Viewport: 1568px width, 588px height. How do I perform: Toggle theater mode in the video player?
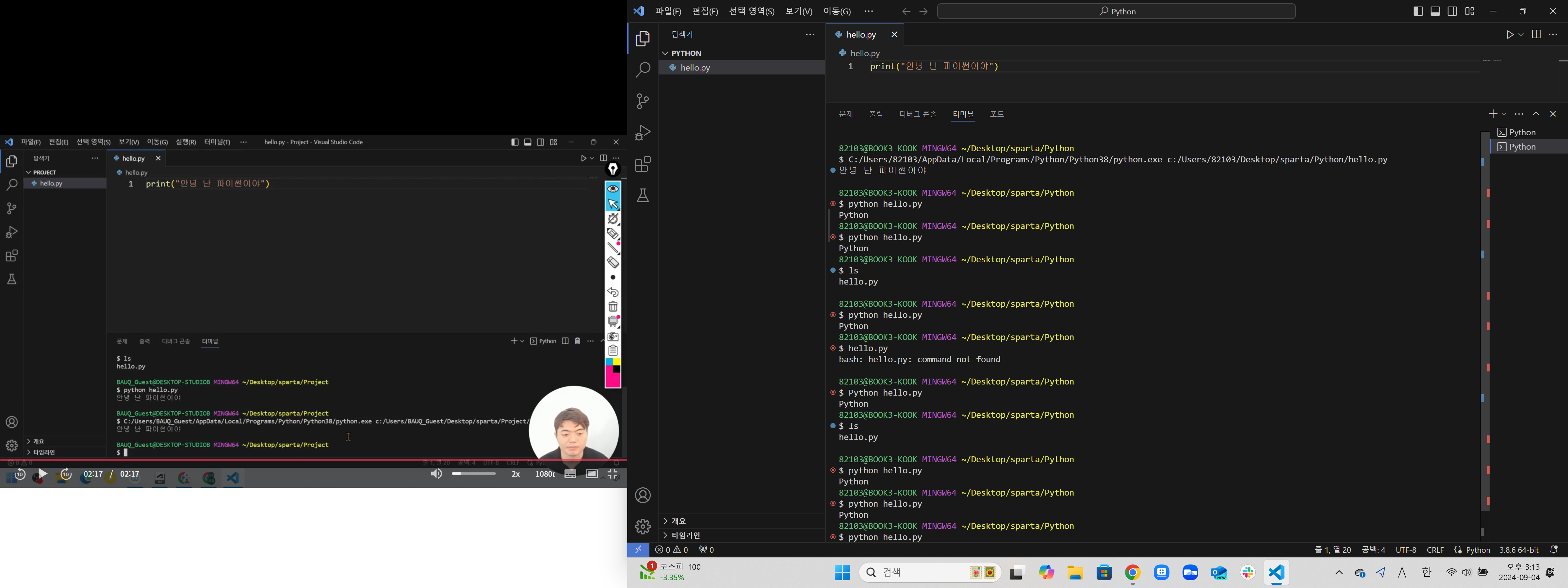[592, 474]
